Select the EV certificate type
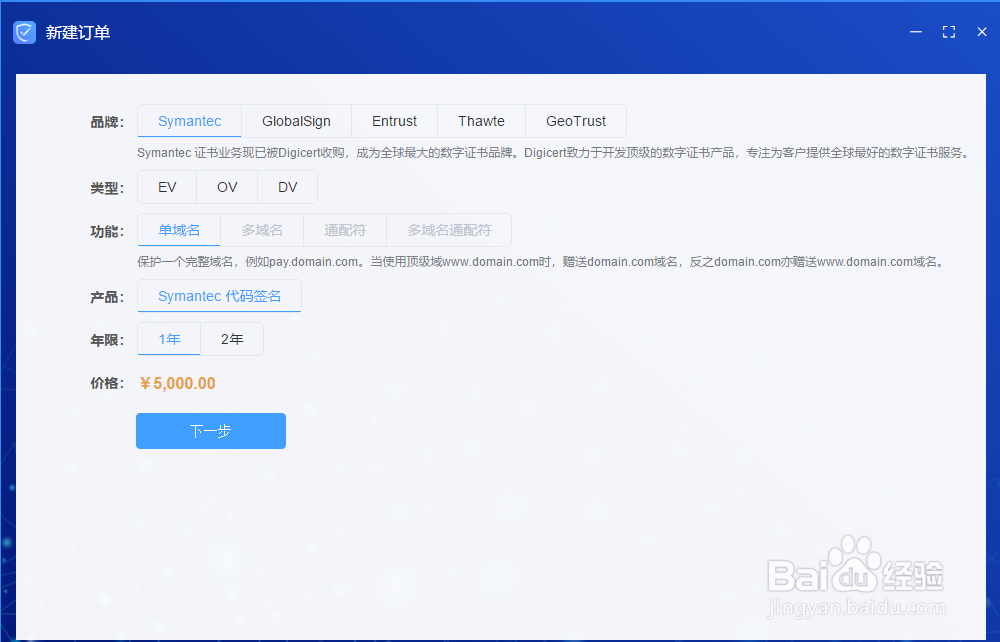This screenshot has width=1000, height=642. (167, 187)
